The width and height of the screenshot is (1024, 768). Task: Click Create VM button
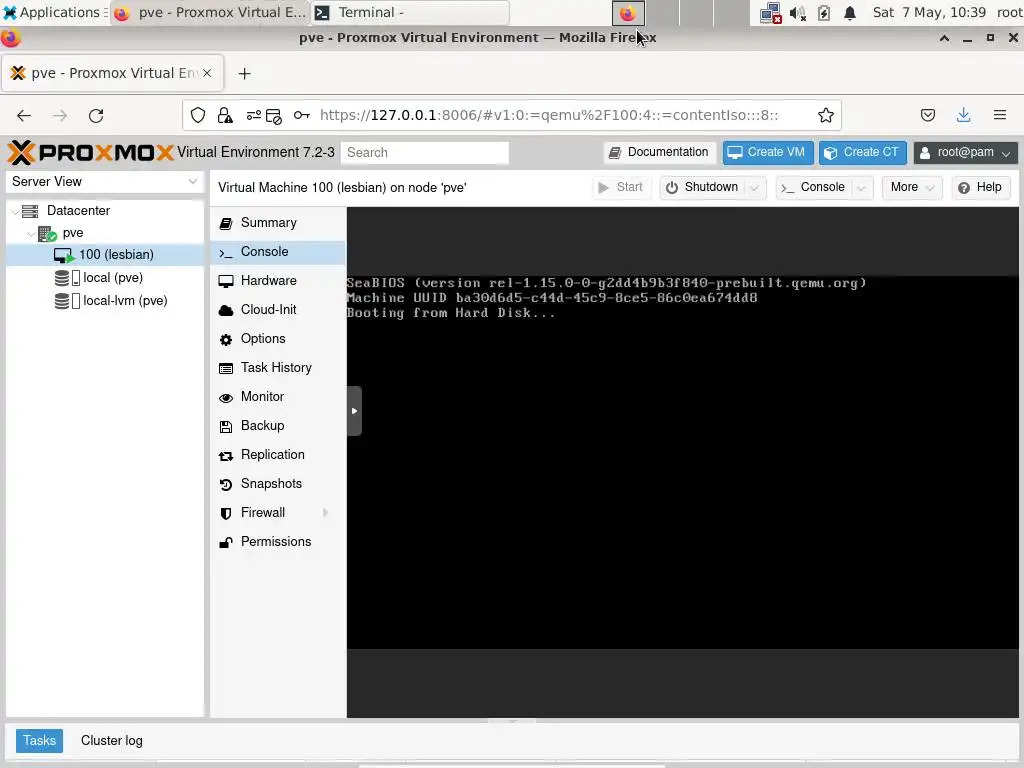click(x=767, y=153)
